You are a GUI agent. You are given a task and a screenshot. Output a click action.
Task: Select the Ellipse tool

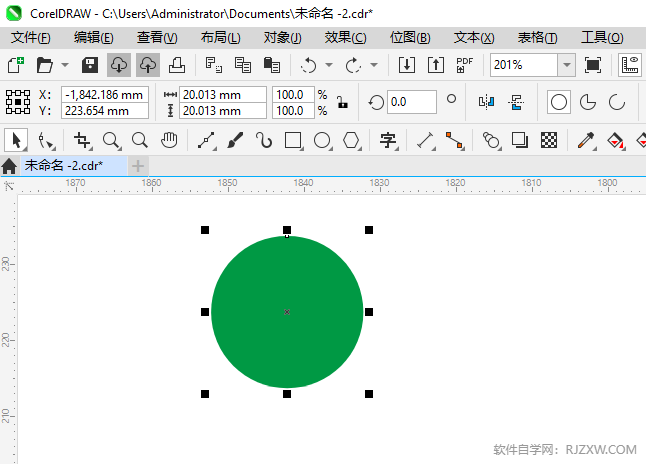(x=323, y=141)
